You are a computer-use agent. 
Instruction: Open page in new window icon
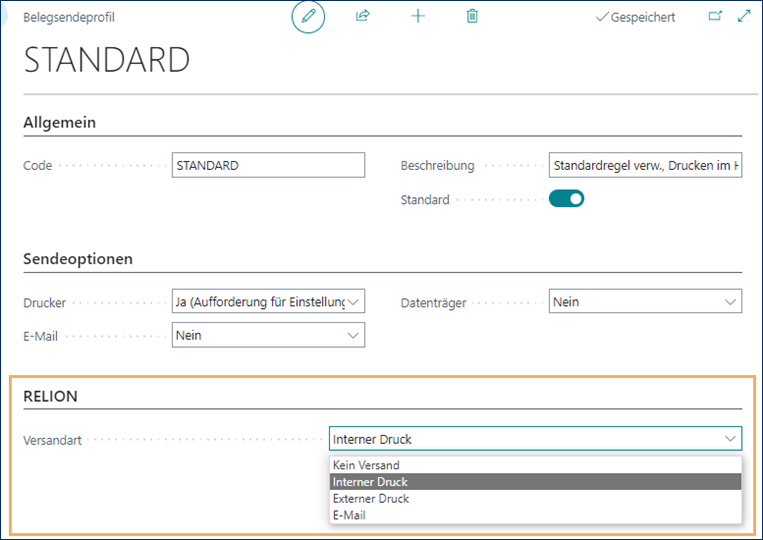715,17
